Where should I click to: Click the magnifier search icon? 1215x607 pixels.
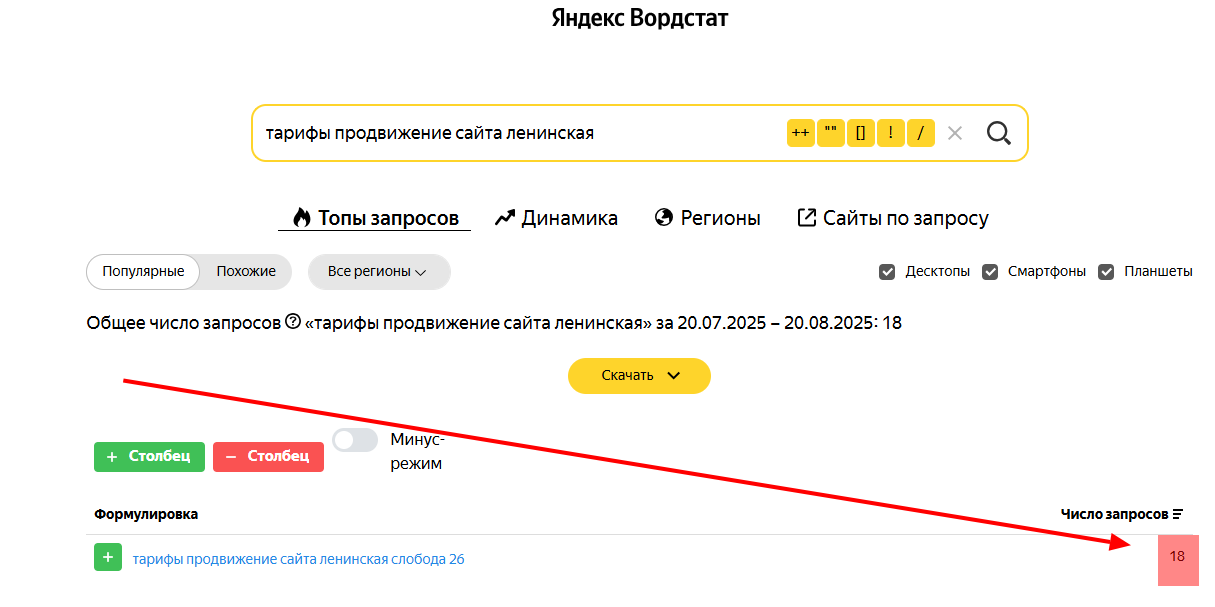[x=998, y=133]
